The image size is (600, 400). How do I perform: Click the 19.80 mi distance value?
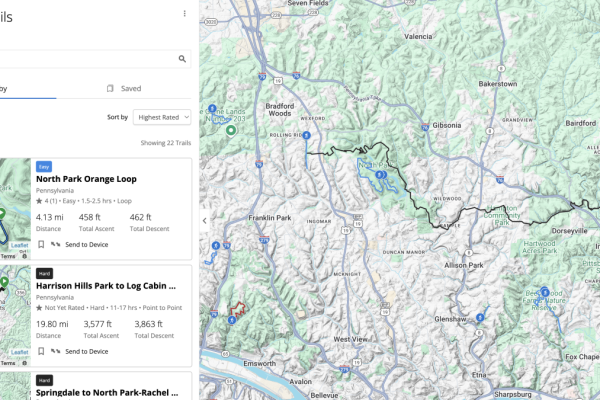click(x=52, y=324)
